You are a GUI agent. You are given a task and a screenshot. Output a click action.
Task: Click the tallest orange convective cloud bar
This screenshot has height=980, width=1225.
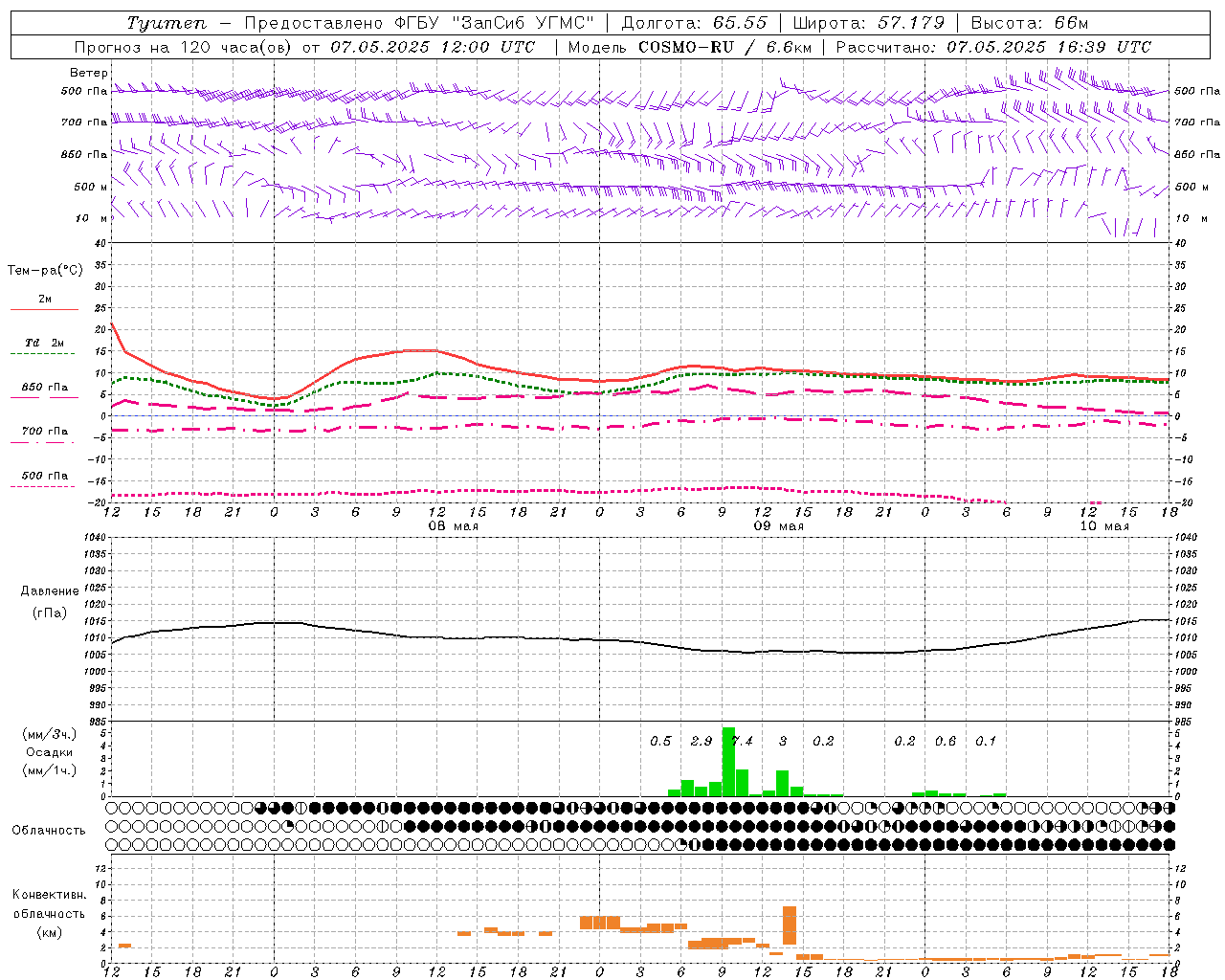pos(790,925)
